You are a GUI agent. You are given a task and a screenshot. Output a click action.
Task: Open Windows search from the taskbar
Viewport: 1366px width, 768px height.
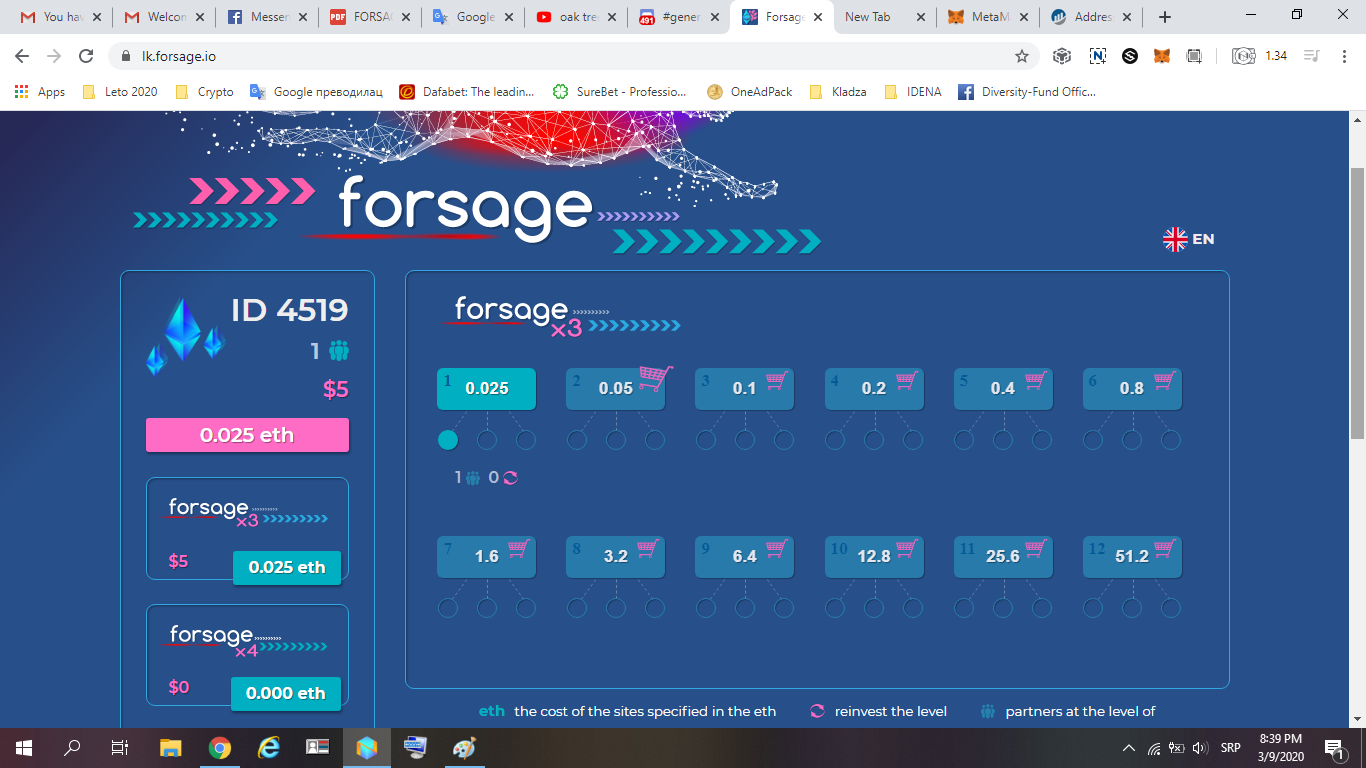pos(73,747)
